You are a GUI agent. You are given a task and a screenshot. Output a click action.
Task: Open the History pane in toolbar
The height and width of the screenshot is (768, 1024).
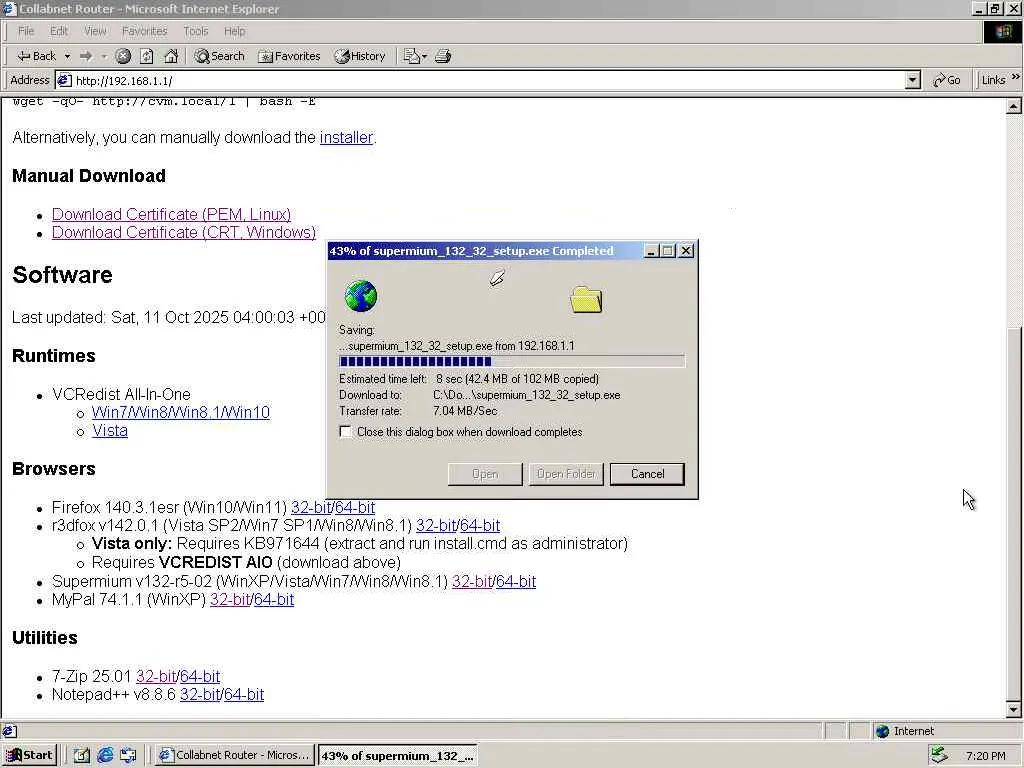tap(360, 56)
